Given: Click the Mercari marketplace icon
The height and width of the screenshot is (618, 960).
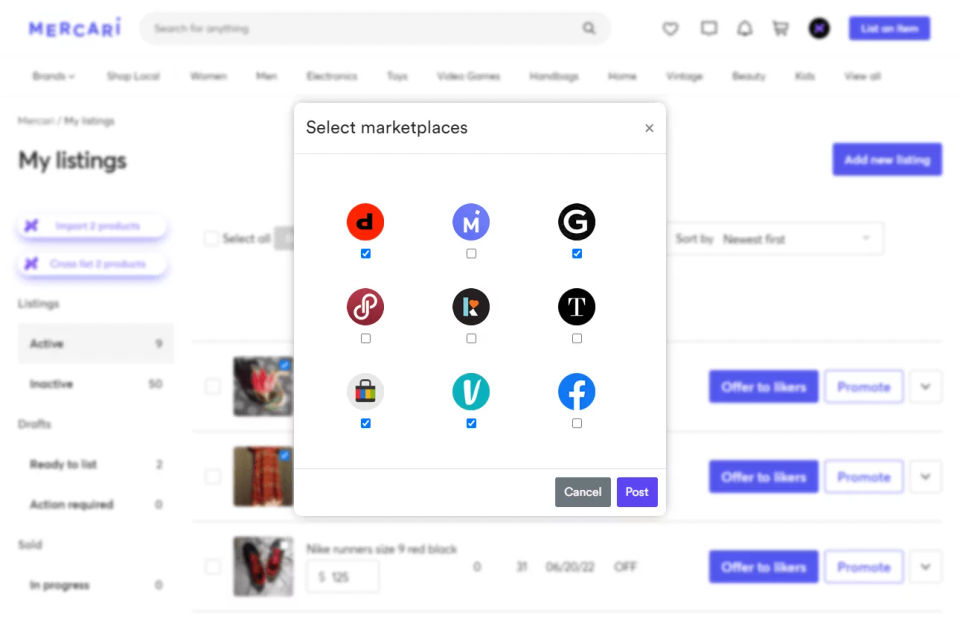Looking at the screenshot, I should click(471, 222).
